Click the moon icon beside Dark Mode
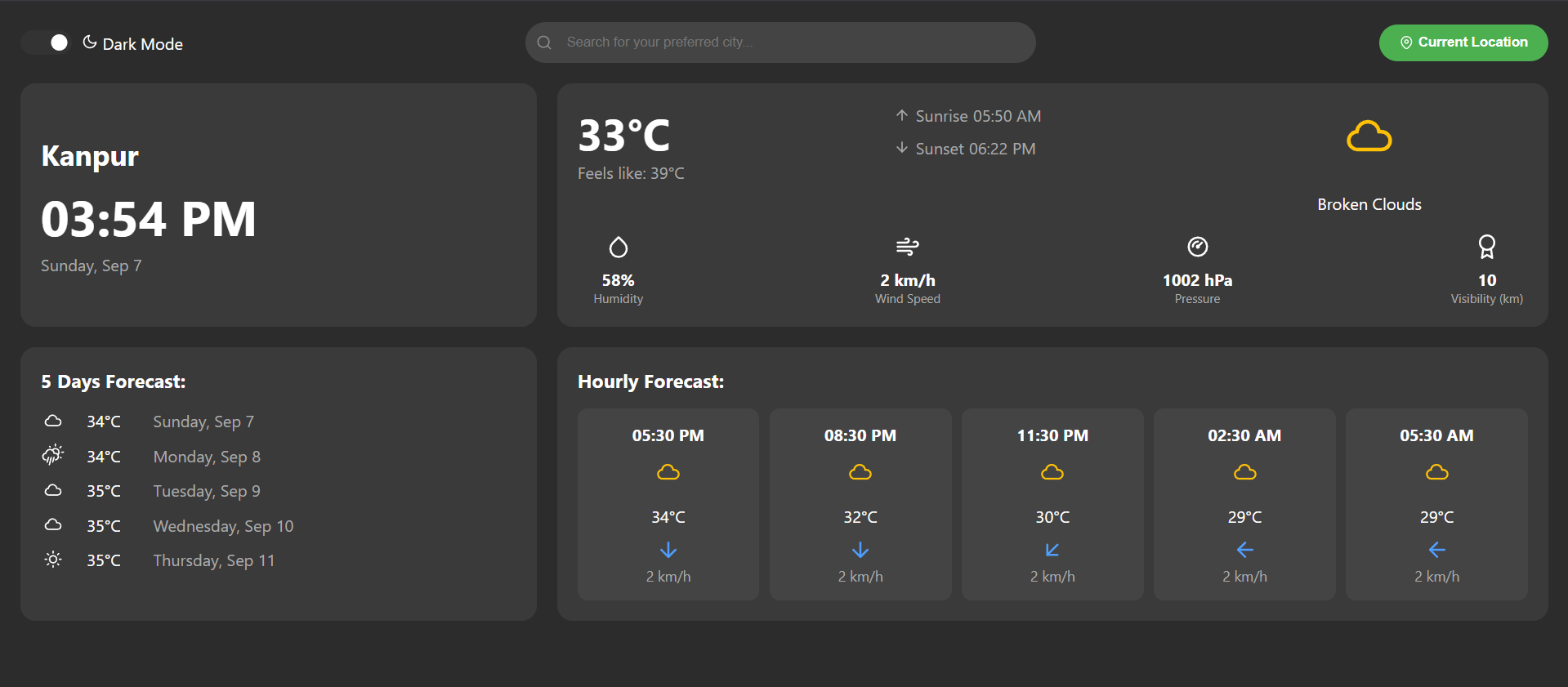Viewport: 1568px width, 687px height. (x=90, y=42)
